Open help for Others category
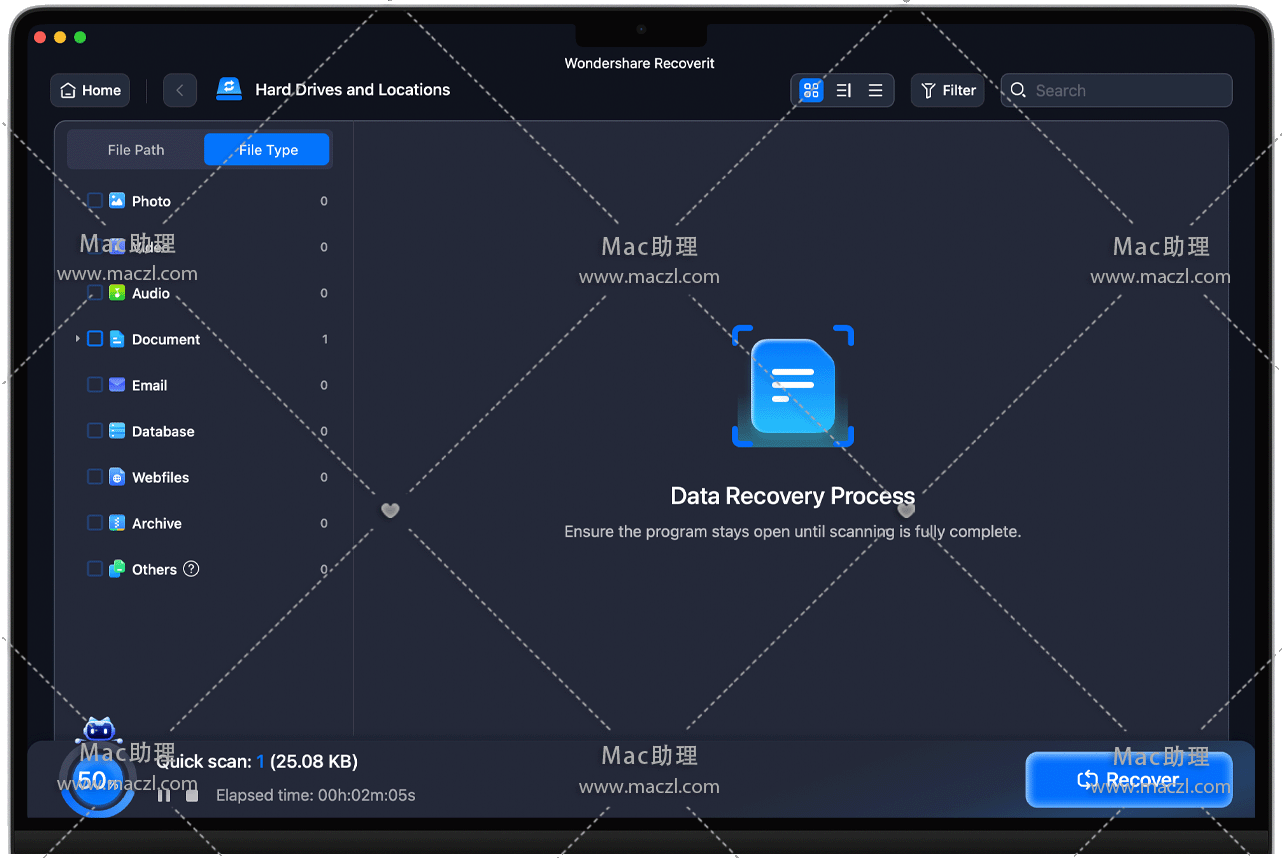The width and height of the screenshot is (1282, 858). click(191, 569)
